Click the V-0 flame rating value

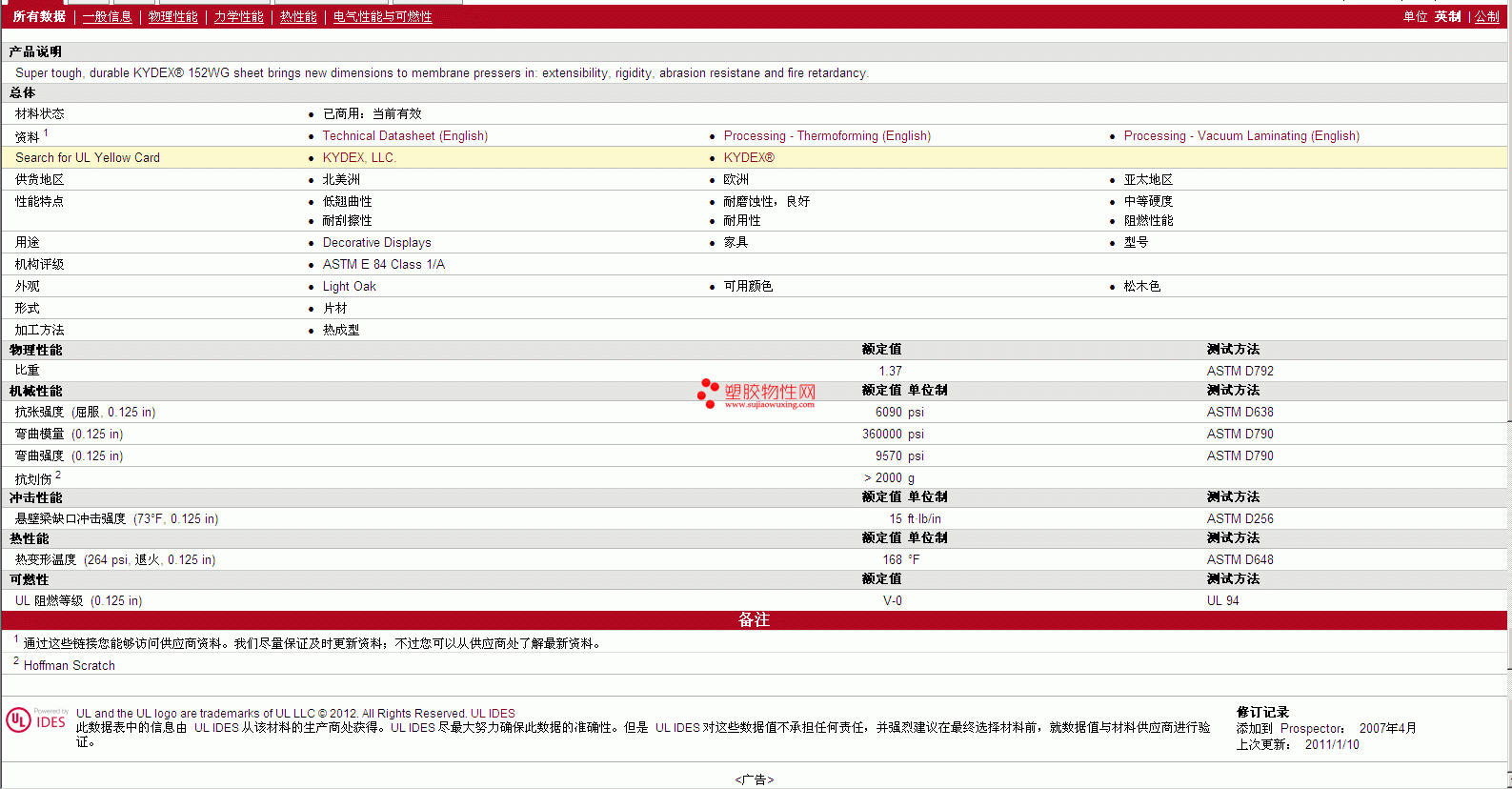pos(892,601)
